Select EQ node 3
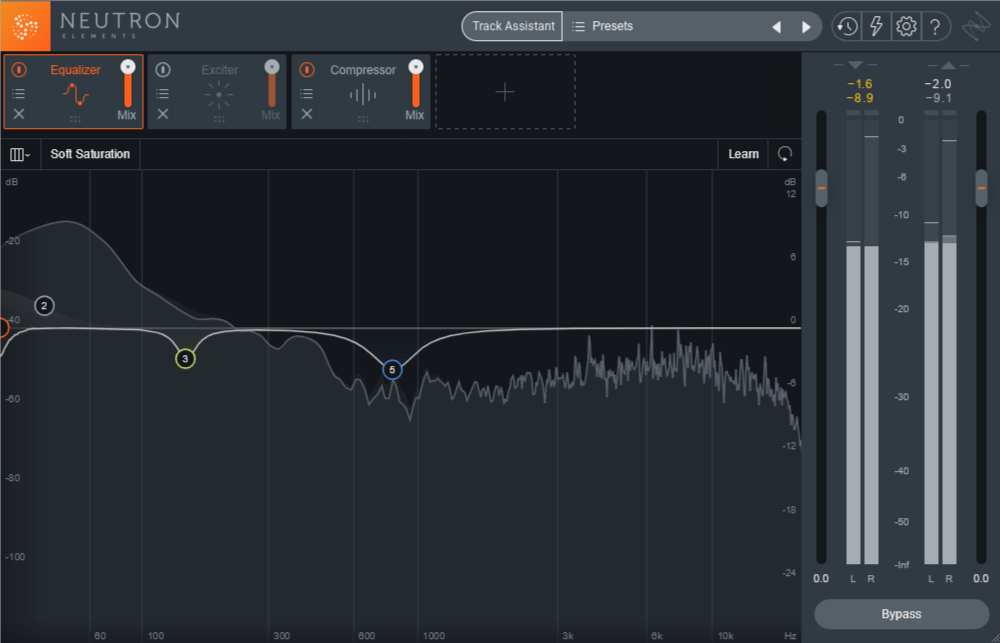Viewport: 1000px width, 643px height. click(185, 358)
